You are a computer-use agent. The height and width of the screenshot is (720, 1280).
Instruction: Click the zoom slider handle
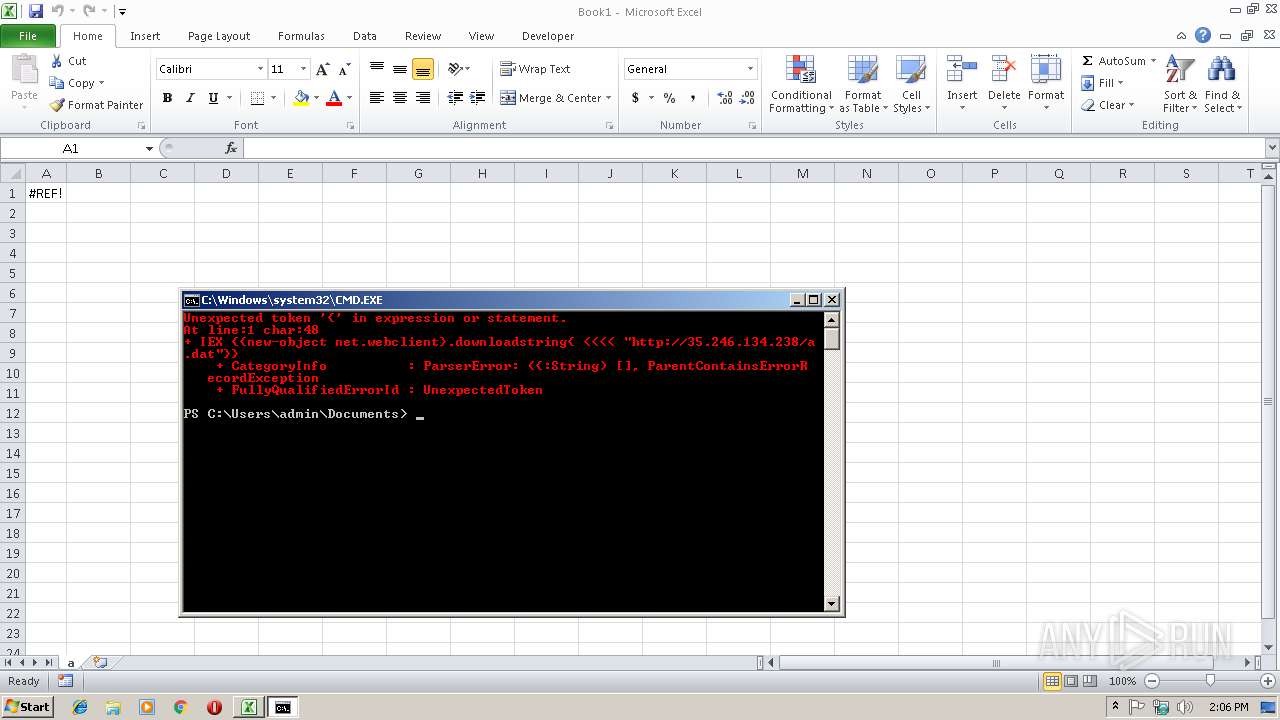point(1210,681)
